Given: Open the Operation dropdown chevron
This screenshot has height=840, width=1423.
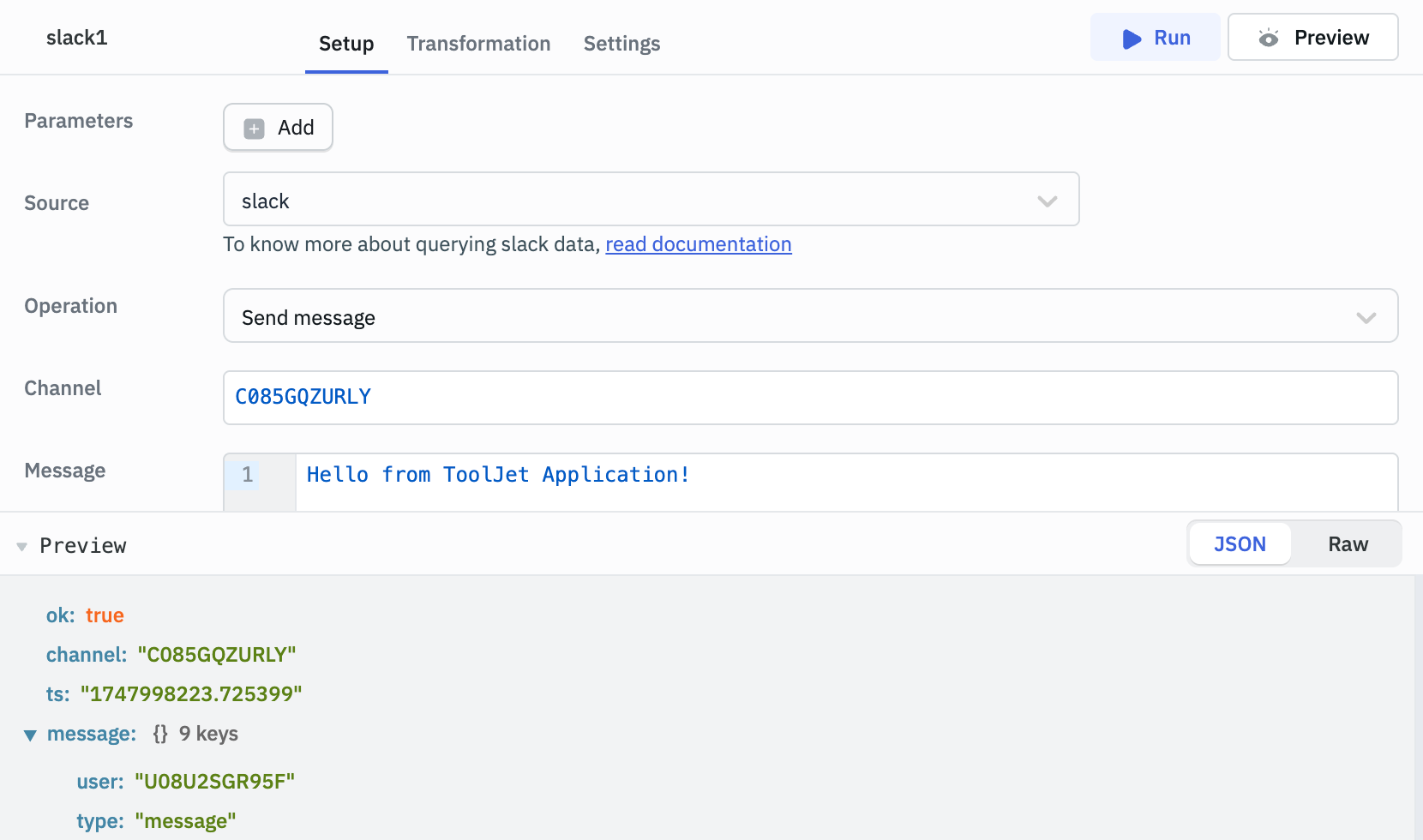Looking at the screenshot, I should [1366, 316].
